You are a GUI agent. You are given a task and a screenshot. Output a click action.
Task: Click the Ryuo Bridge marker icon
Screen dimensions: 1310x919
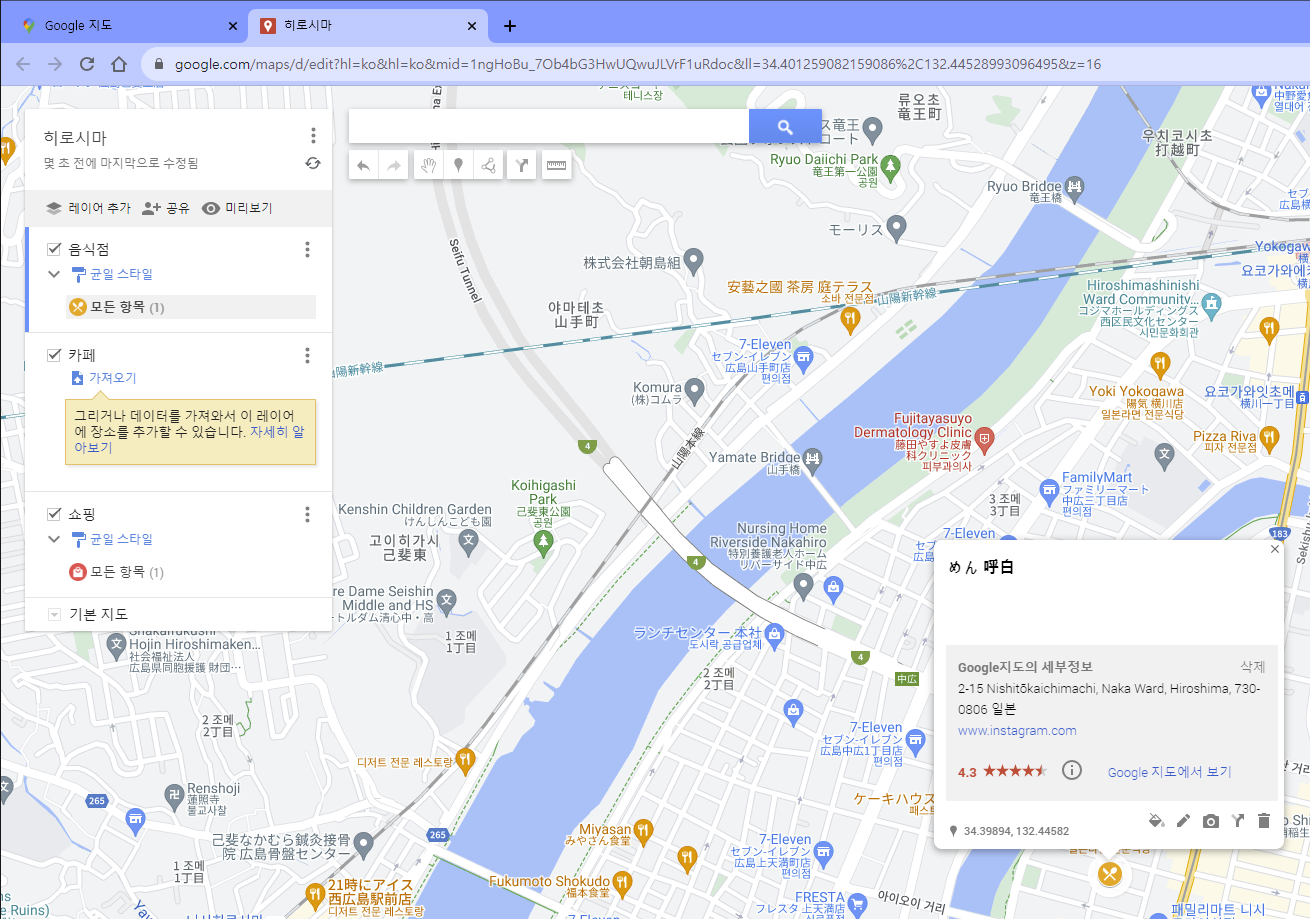point(1075,186)
